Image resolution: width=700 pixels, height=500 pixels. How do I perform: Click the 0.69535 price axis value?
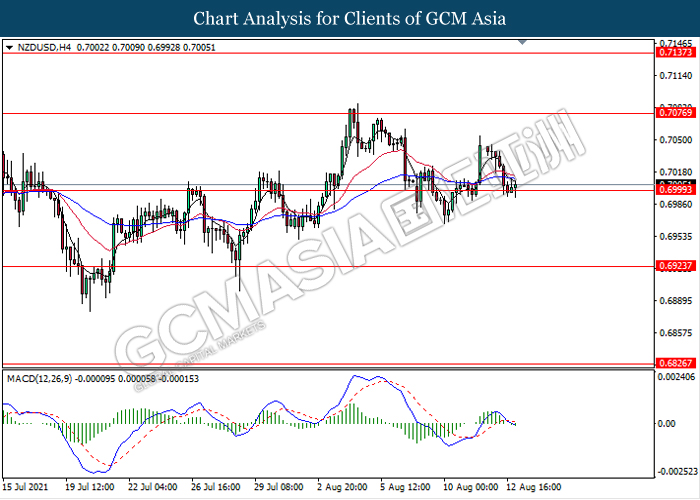(x=676, y=237)
